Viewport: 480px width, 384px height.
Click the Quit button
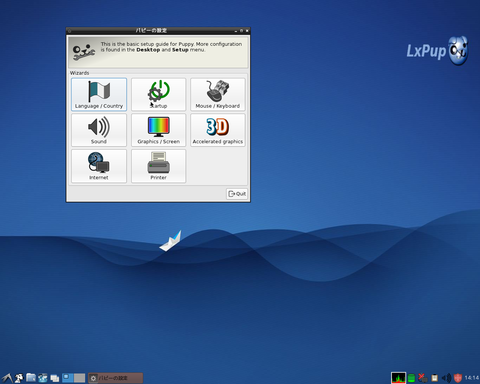(237, 194)
